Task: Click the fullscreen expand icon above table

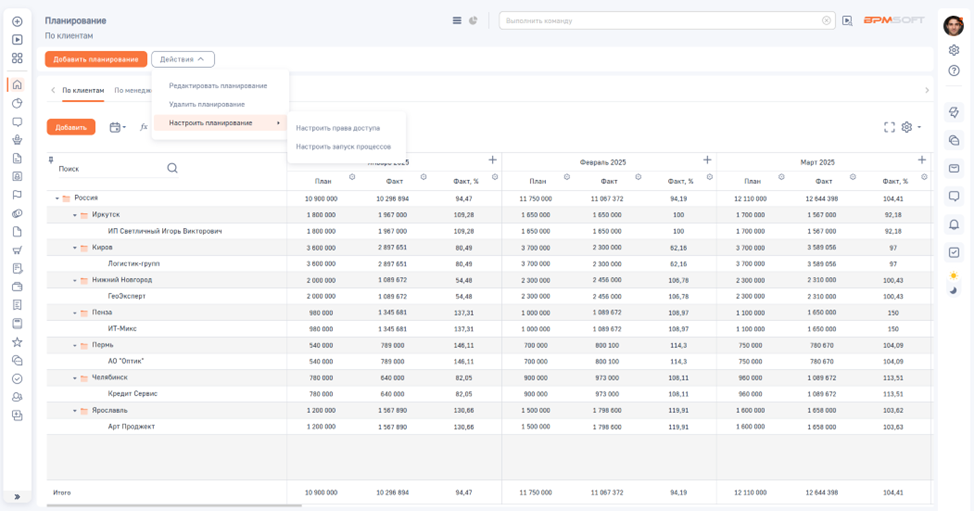Action: pos(889,127)
